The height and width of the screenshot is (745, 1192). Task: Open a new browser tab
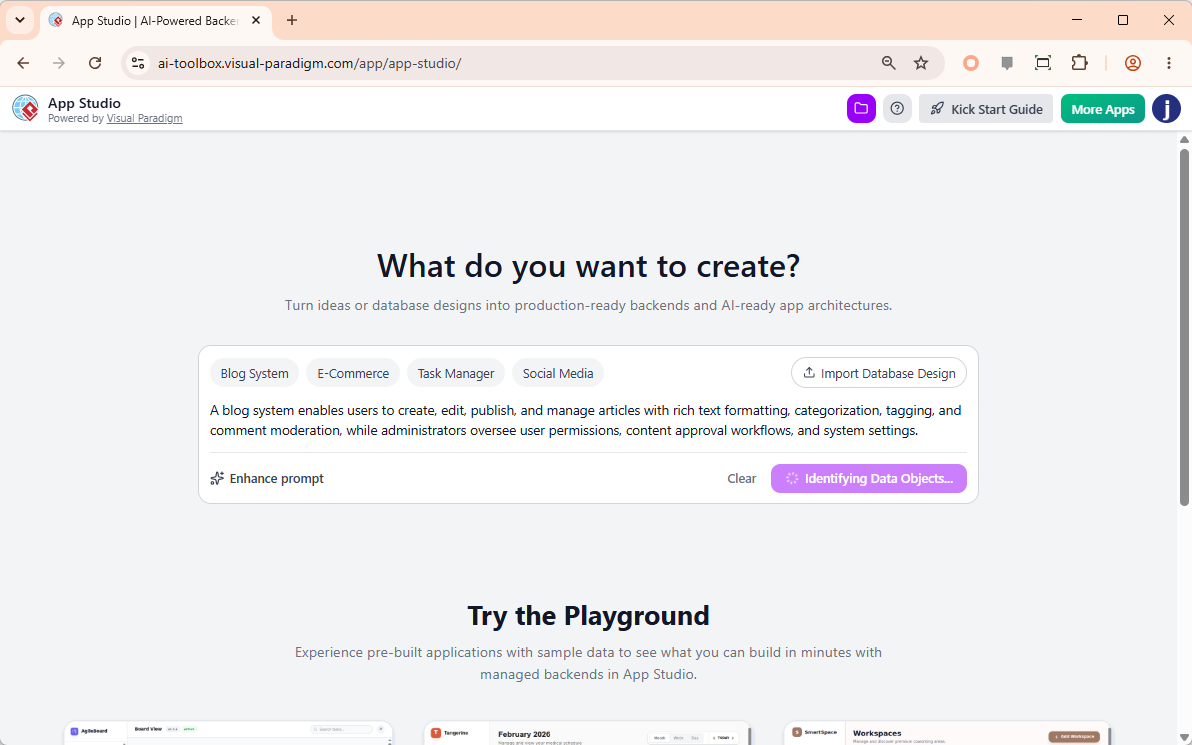click(x=292, y=21)
